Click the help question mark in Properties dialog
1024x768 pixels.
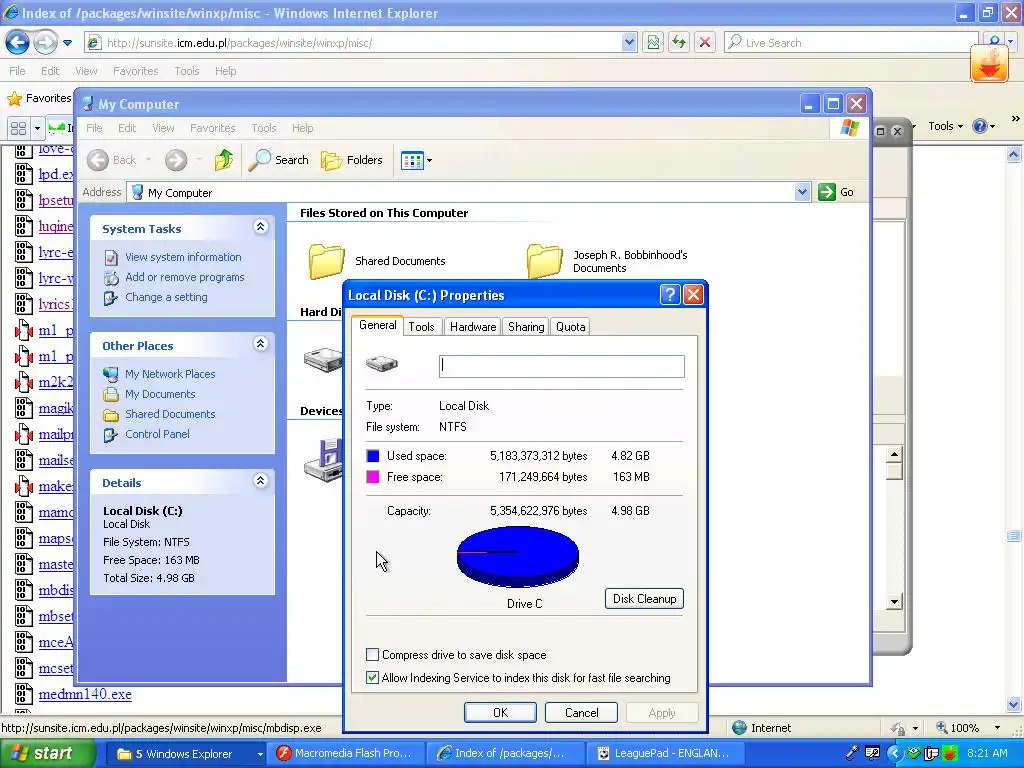[x=669, y=295]
